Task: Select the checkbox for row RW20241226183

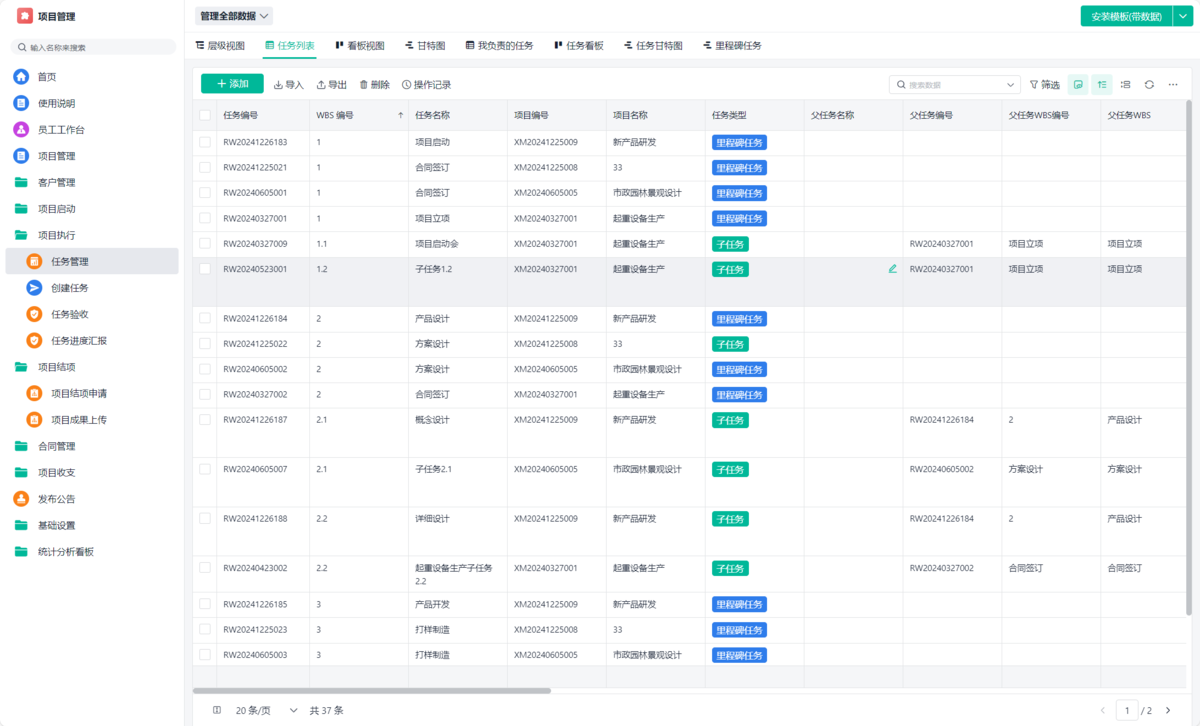Action: [x=205, y=143]
